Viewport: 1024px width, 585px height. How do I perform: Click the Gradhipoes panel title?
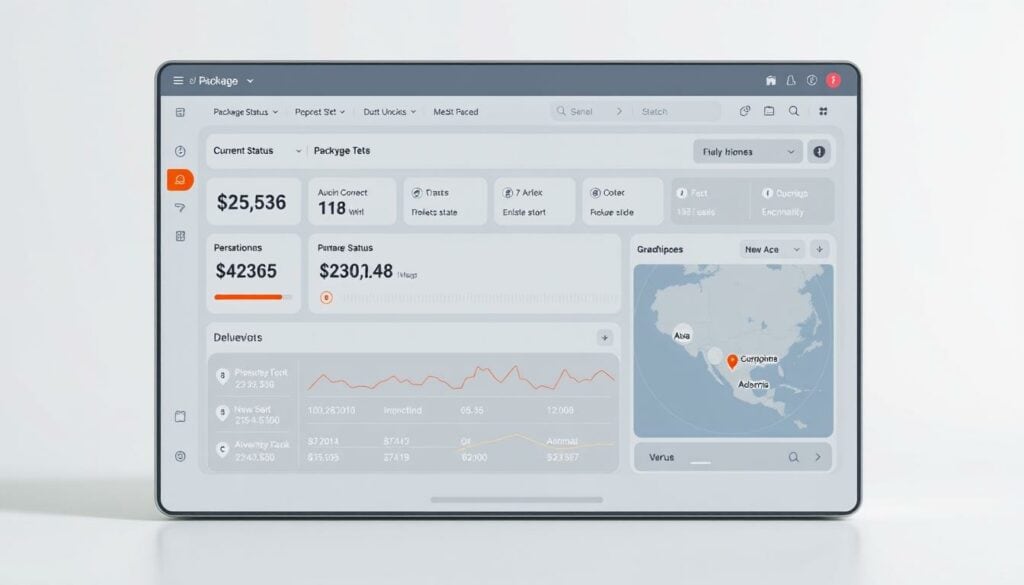point(660,249)
